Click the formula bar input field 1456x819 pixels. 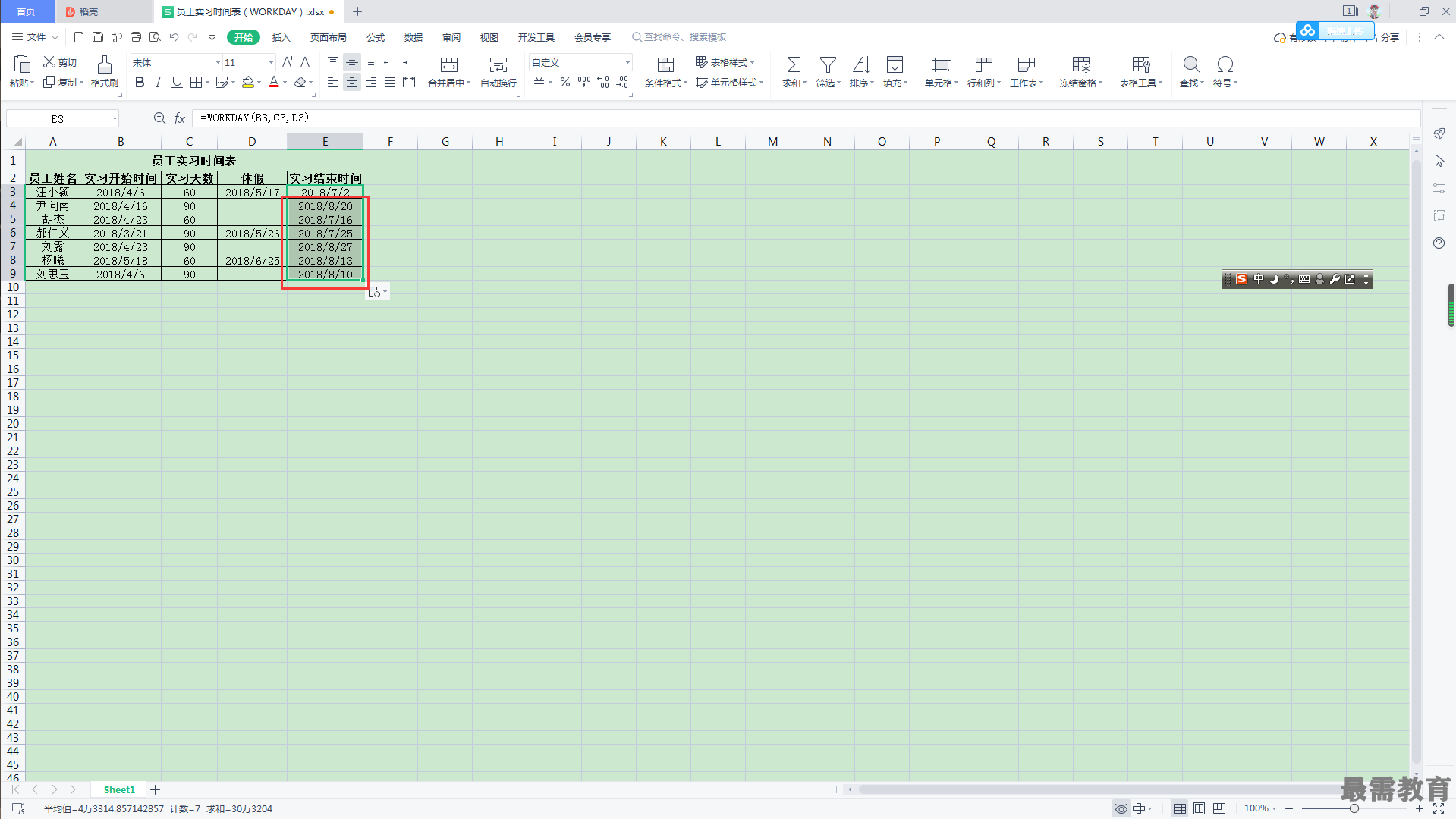point(807,118)
